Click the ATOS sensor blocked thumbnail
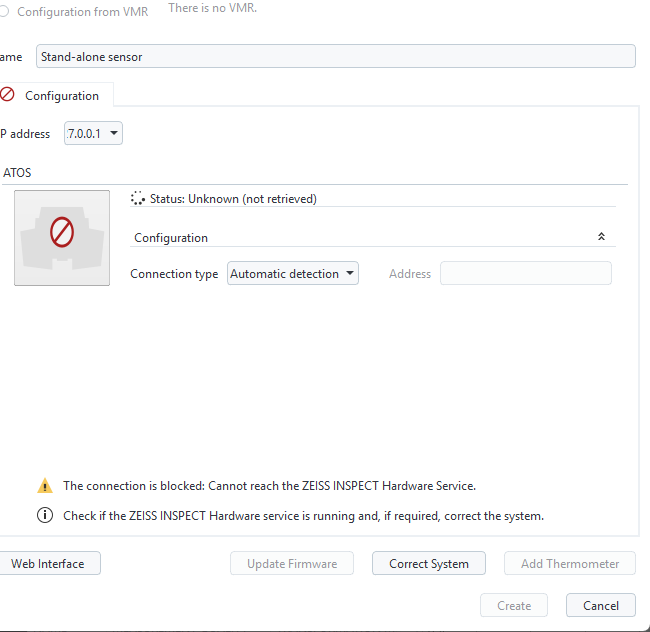This screenshot has width=650, height=632. click(x=62, y=238)
